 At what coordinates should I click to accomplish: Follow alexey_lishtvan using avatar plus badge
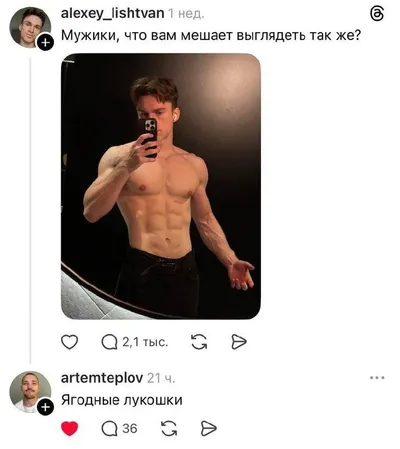[45, 43]
